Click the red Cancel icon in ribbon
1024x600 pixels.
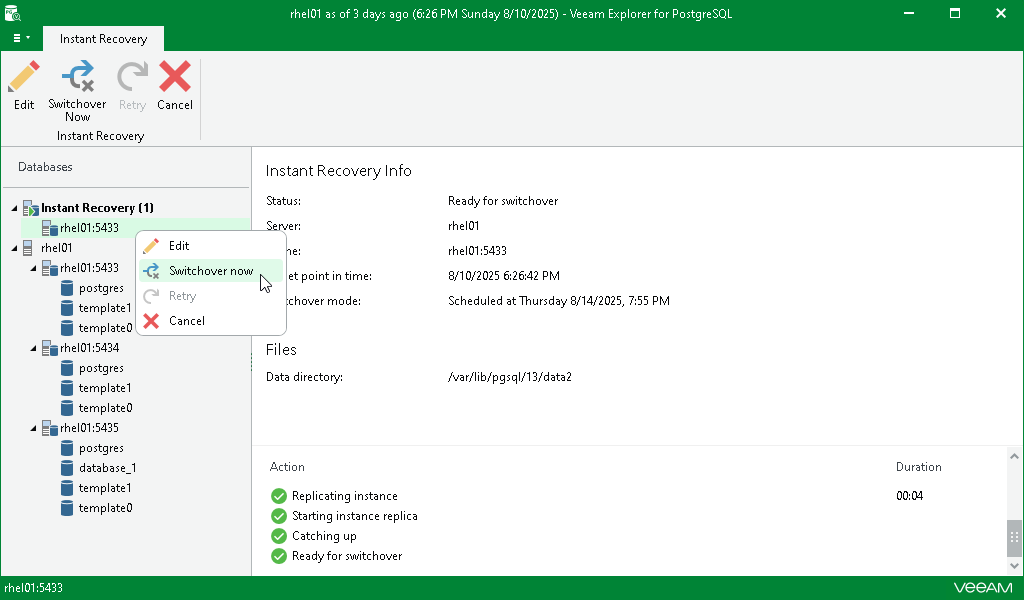pyautogui.click(x=175, y=78)
